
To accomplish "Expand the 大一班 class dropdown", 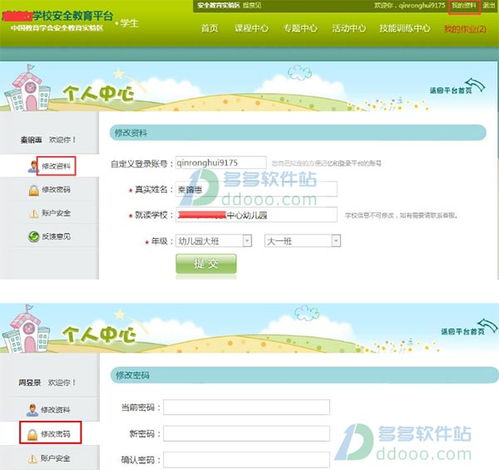I will (x=336, y=241).
